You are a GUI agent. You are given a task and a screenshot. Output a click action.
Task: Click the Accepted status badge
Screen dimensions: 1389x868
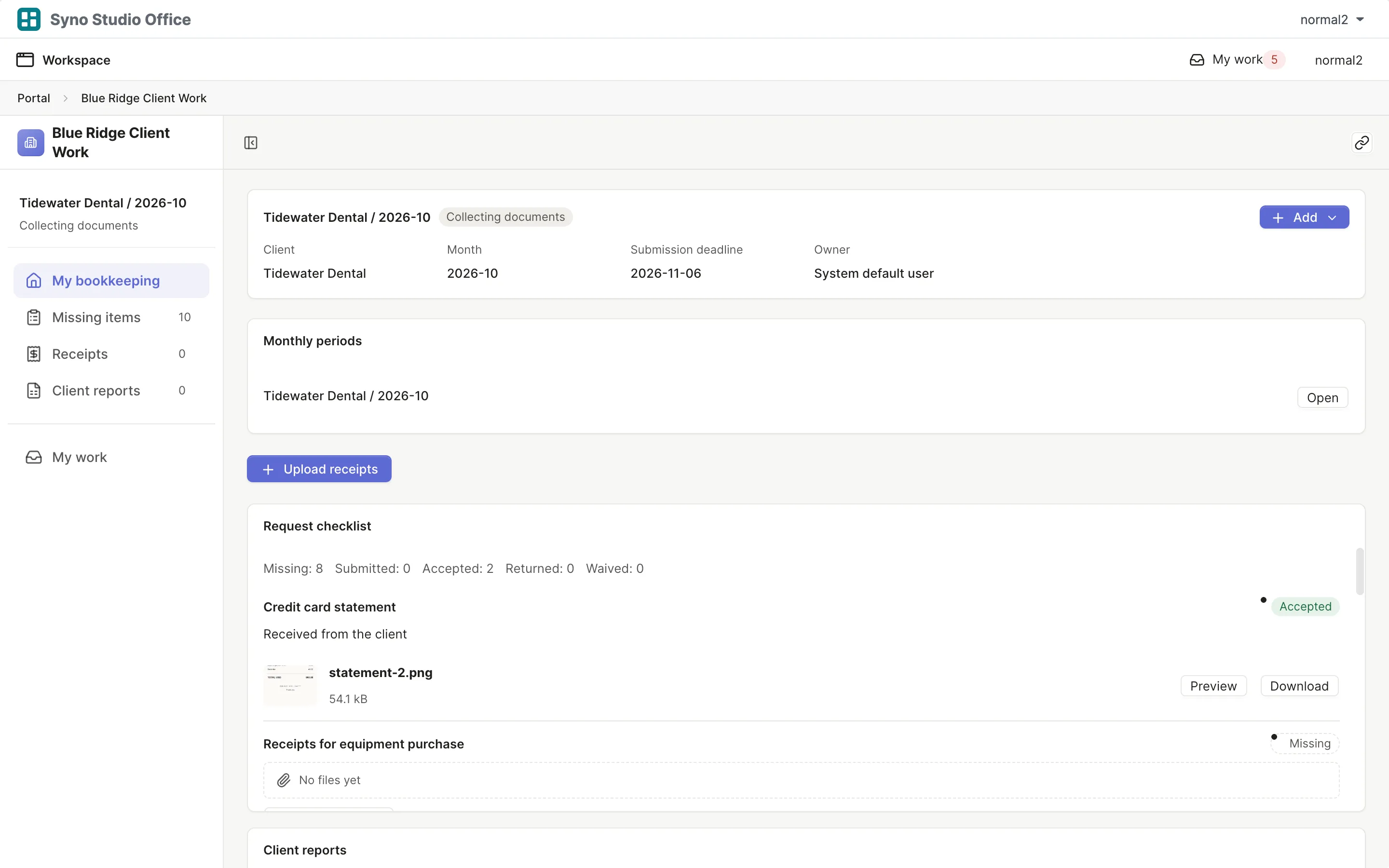click(1305, 607)
